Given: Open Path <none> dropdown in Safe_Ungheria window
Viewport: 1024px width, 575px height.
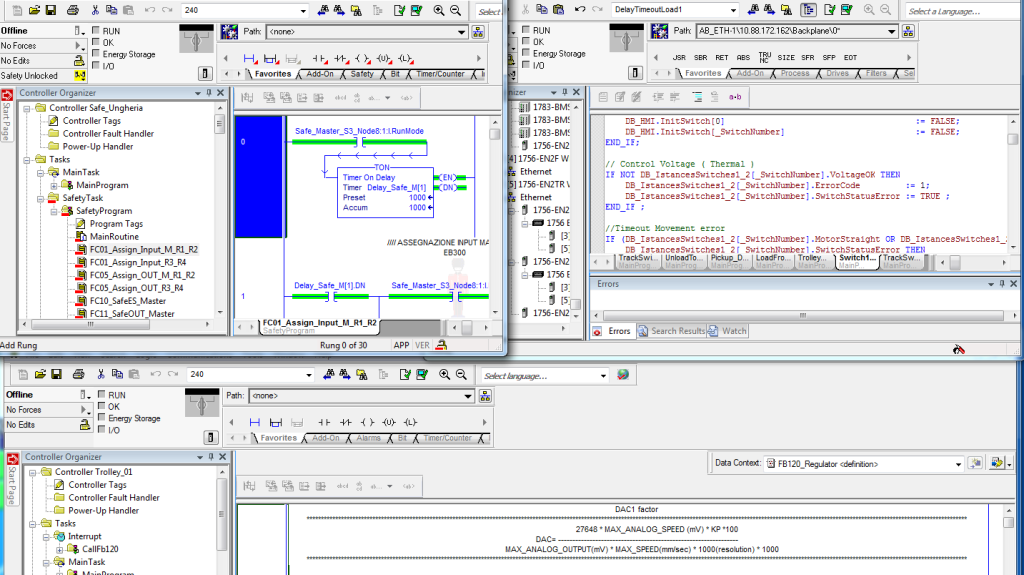Looking at the screenshot, I should (461, 32).
